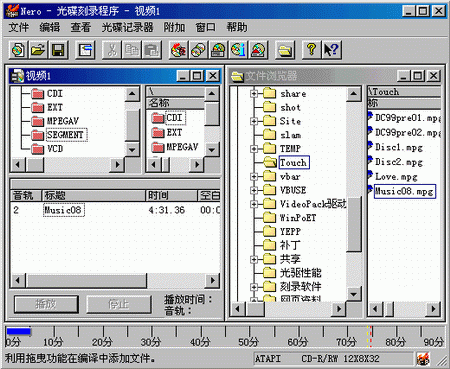Viewport: 450px width, 369px height.
Task: Open the File Browser toolbar icon
Action: click(285, 50)
